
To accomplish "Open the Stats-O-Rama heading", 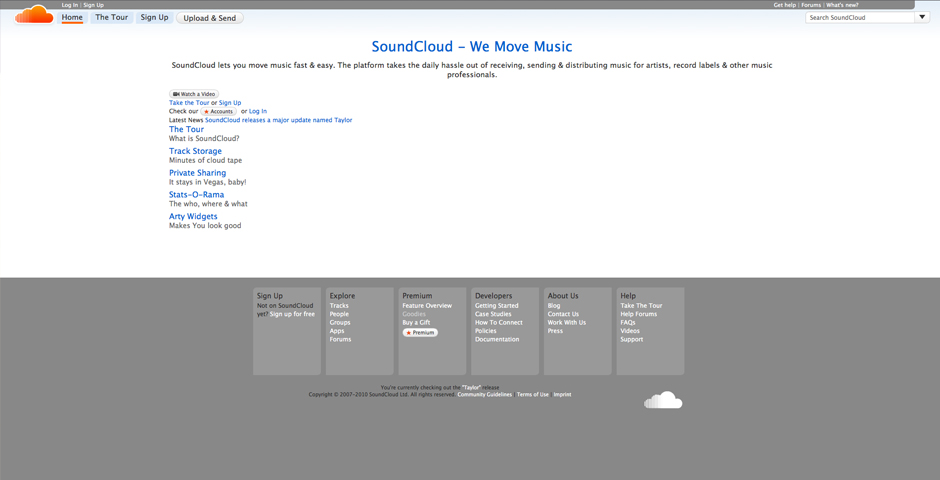I will [x=197, y=195].
